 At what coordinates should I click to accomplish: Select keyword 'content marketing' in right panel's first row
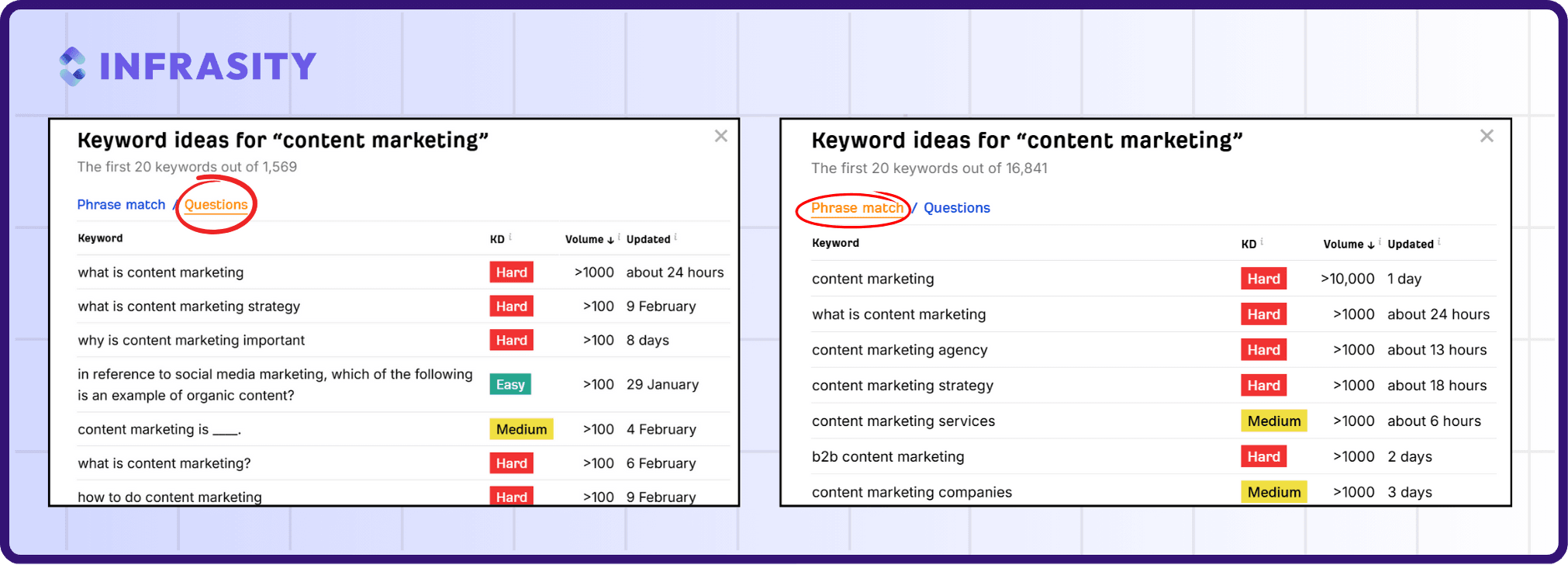(x=872, y=279)
